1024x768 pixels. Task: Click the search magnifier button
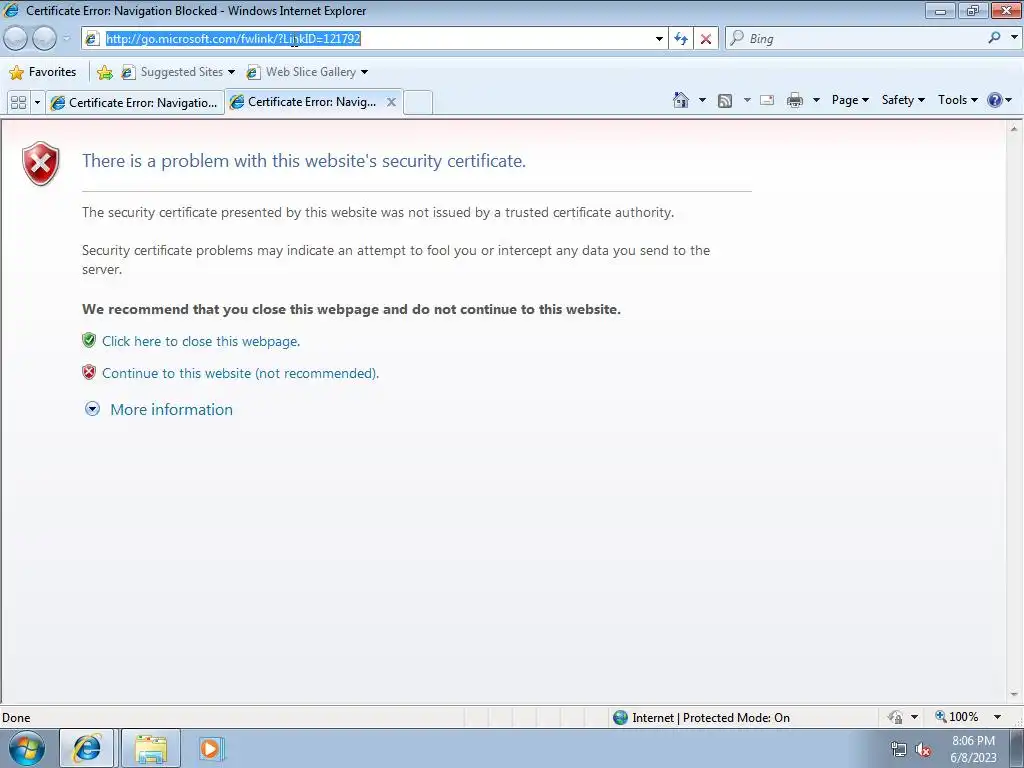[x=995, y=38]
